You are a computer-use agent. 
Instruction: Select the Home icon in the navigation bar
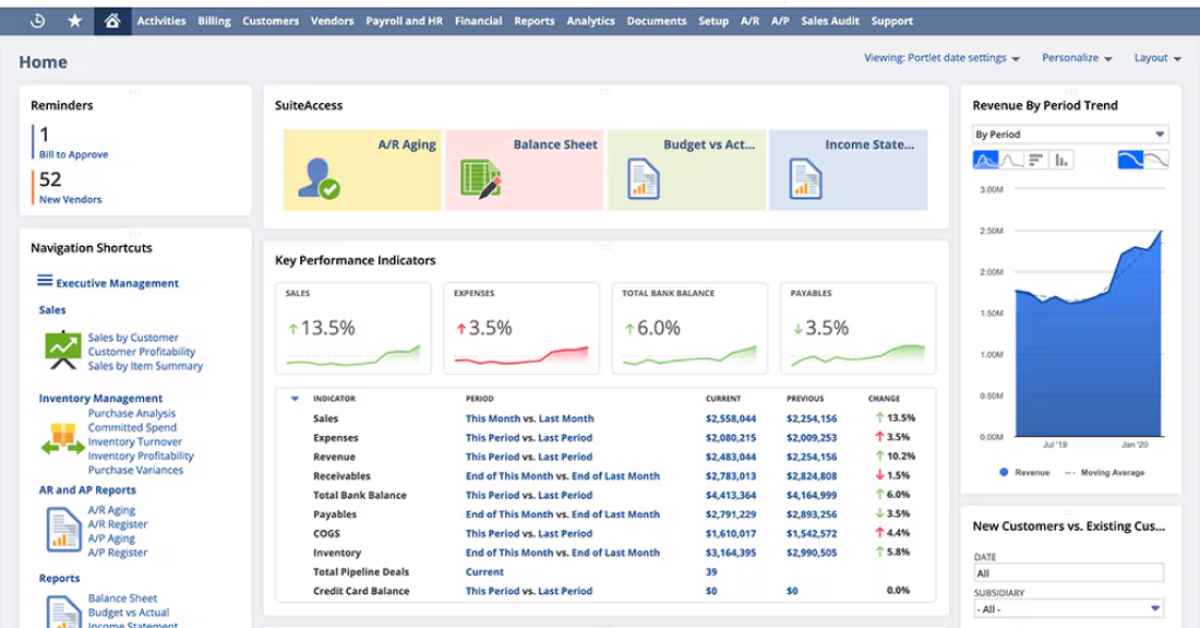[111, 20]
